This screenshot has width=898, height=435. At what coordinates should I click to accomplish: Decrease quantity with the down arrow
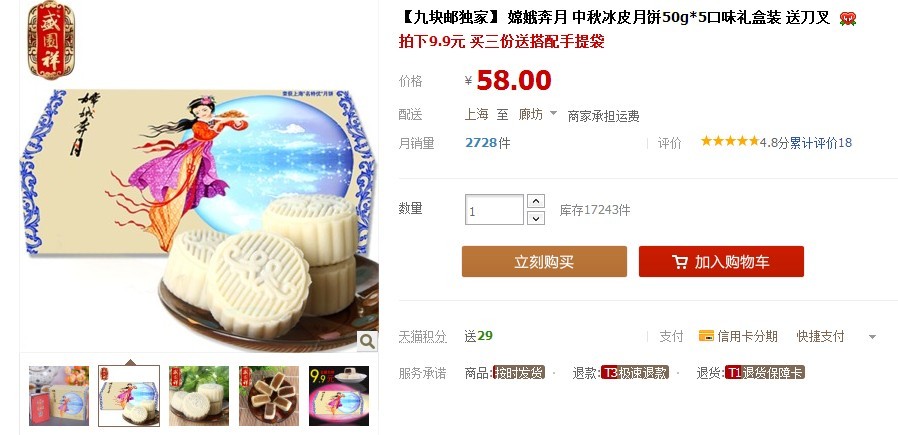pos(535,218)
